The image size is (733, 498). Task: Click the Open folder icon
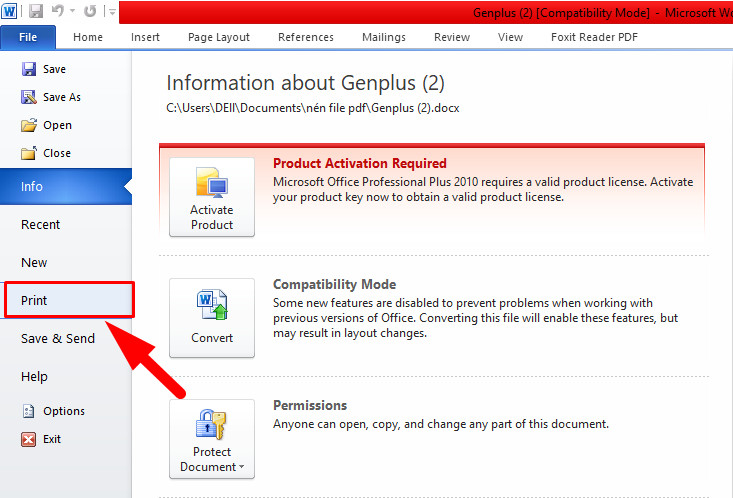pos(29,125)
